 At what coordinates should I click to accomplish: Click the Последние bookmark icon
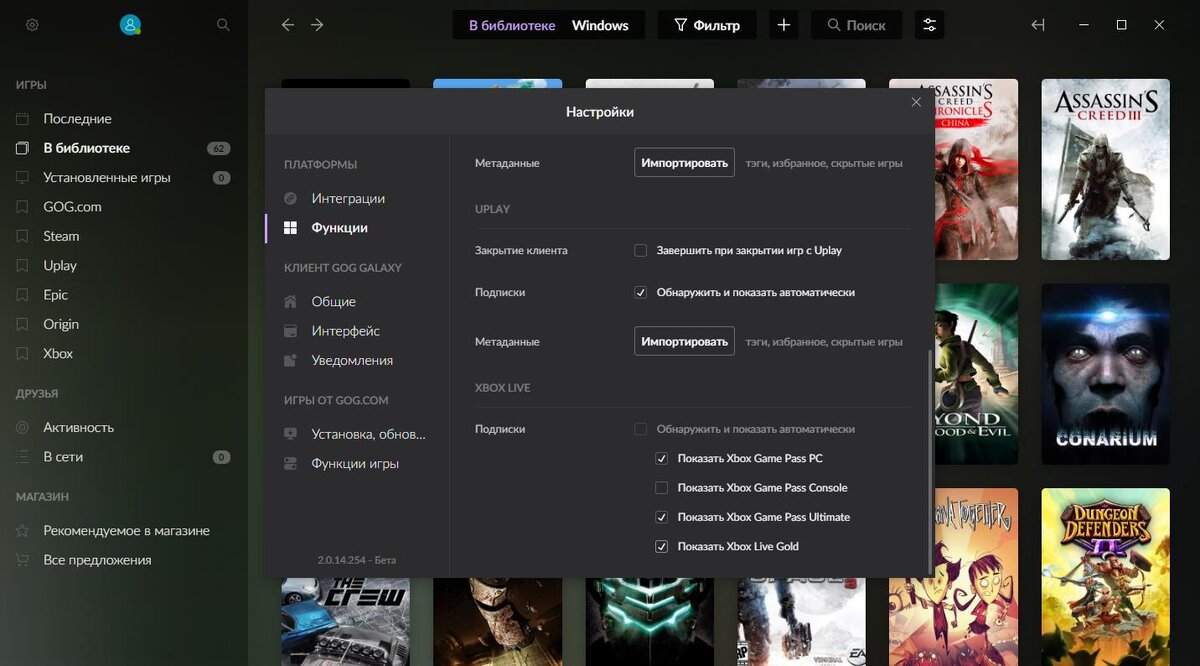tap(22, 119)
